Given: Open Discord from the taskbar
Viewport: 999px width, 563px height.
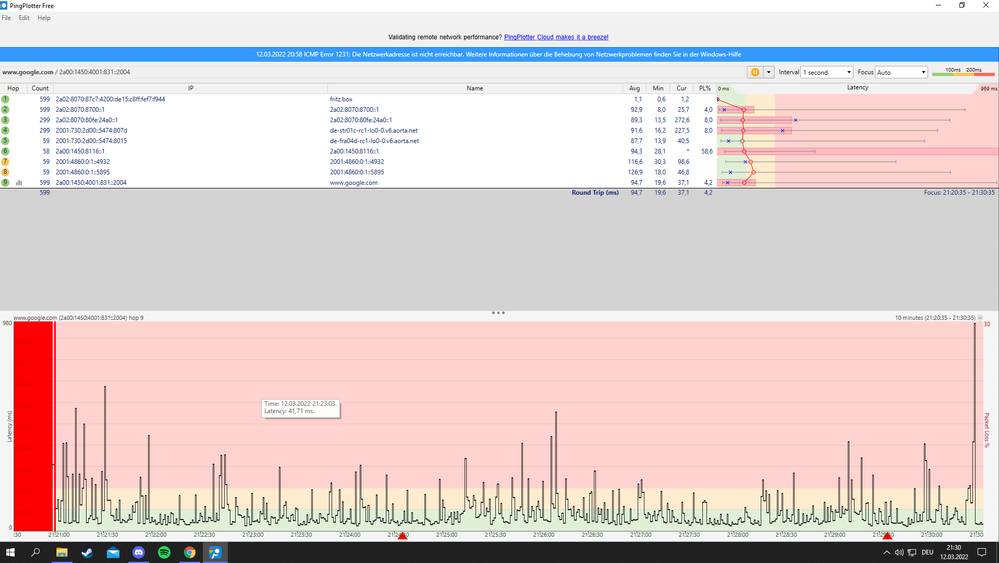Looking at the screenshot, I should [138, 552].
